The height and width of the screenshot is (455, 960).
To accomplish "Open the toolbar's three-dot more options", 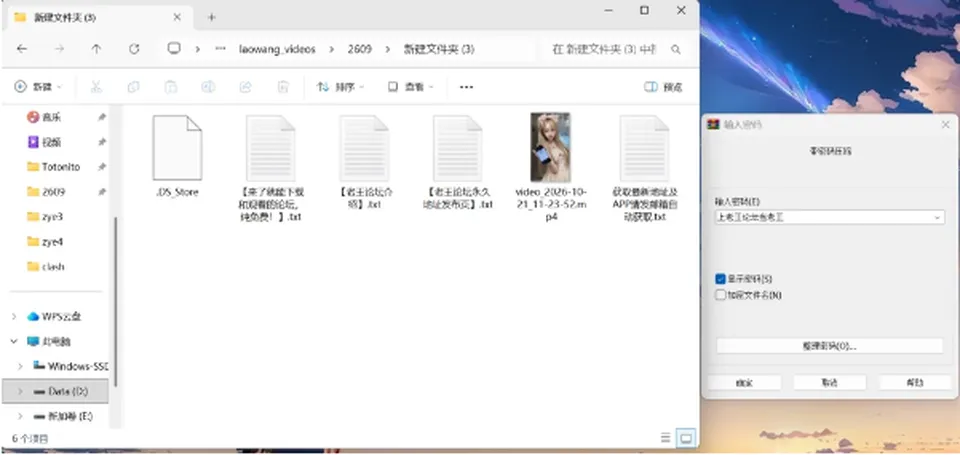I will (x=467, y=87).
